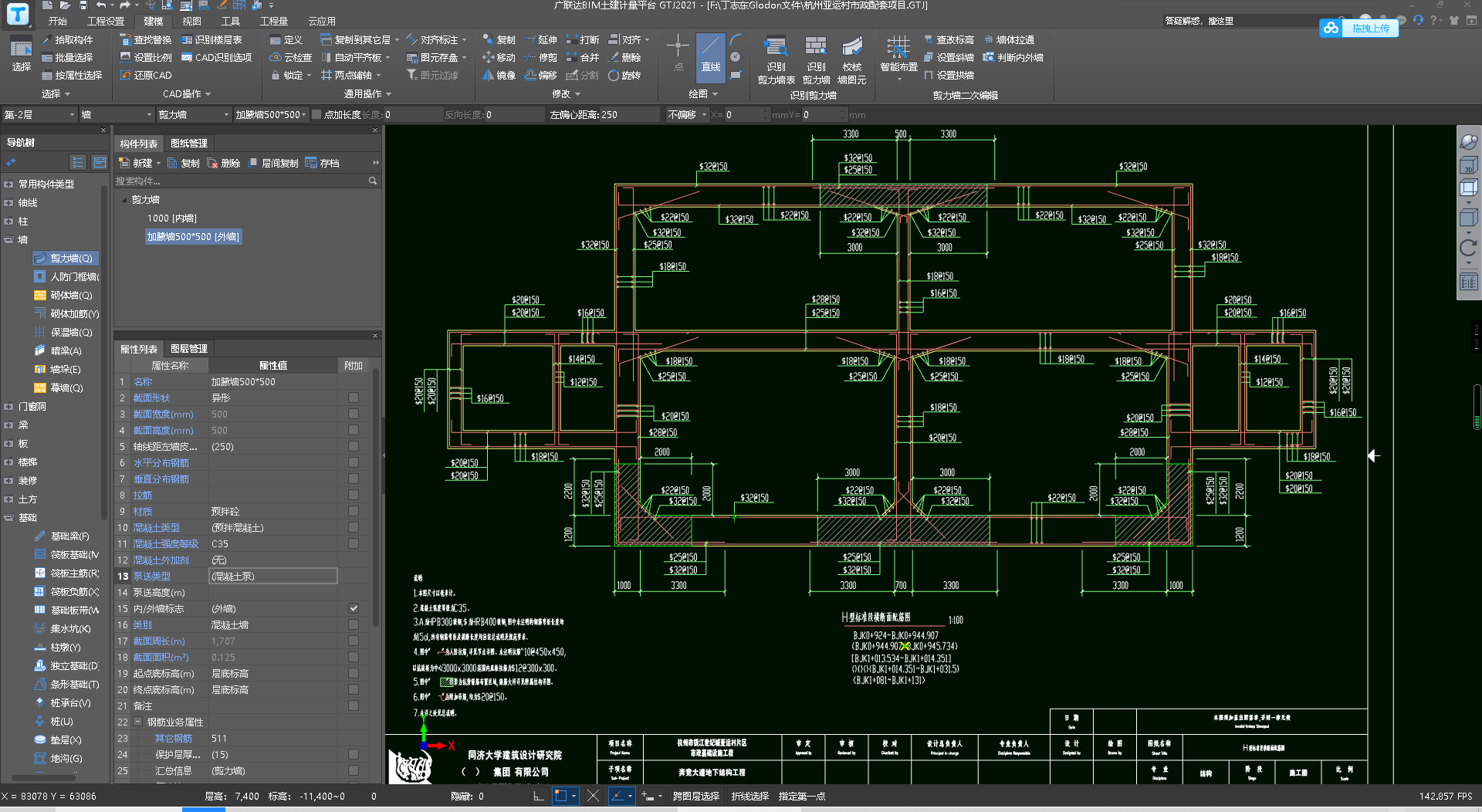The height and width of the screenshot is (812, 1482).
Task: Select 1000 [内墙] component in list
Action: pyautogui.click(x=172, y=218)
